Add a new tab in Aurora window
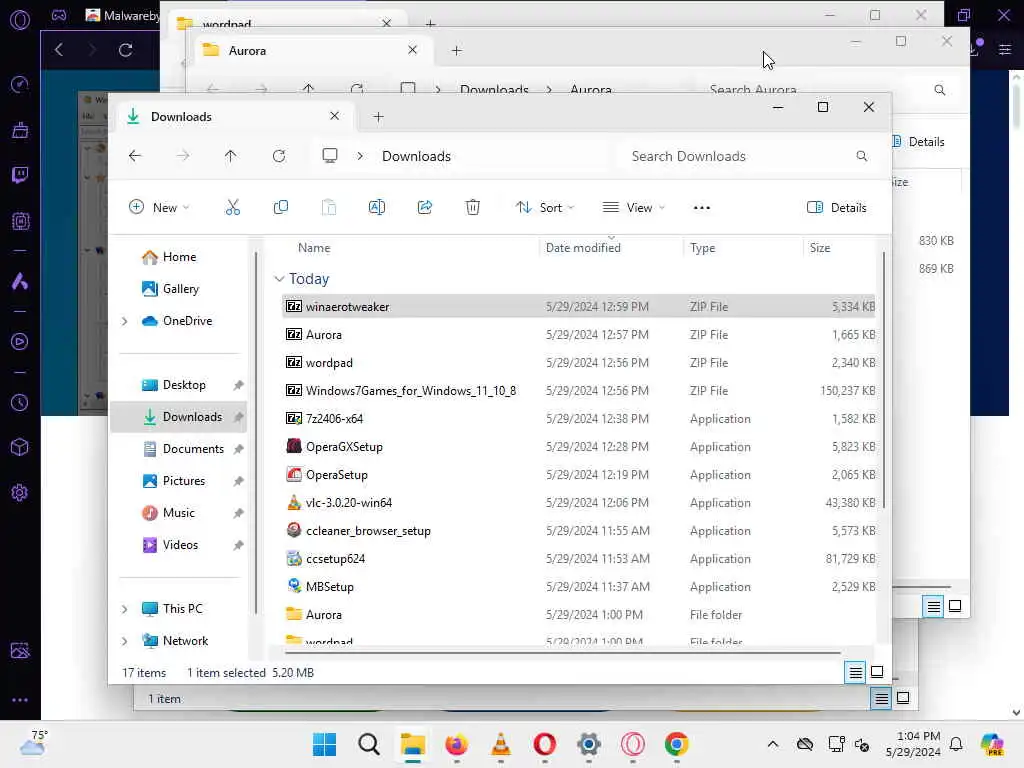The height and width of the screenshot is (768, 1024). click(x=456, y=50)
